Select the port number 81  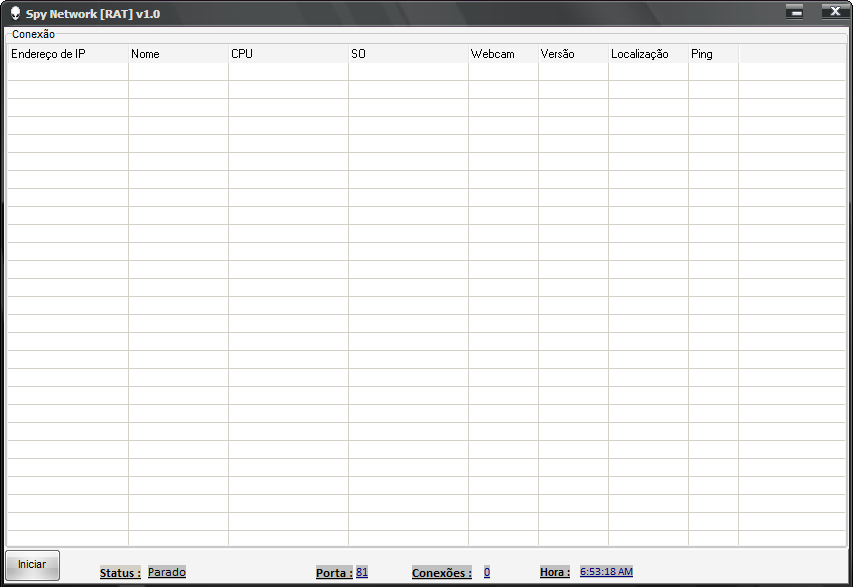coord(362,572)
